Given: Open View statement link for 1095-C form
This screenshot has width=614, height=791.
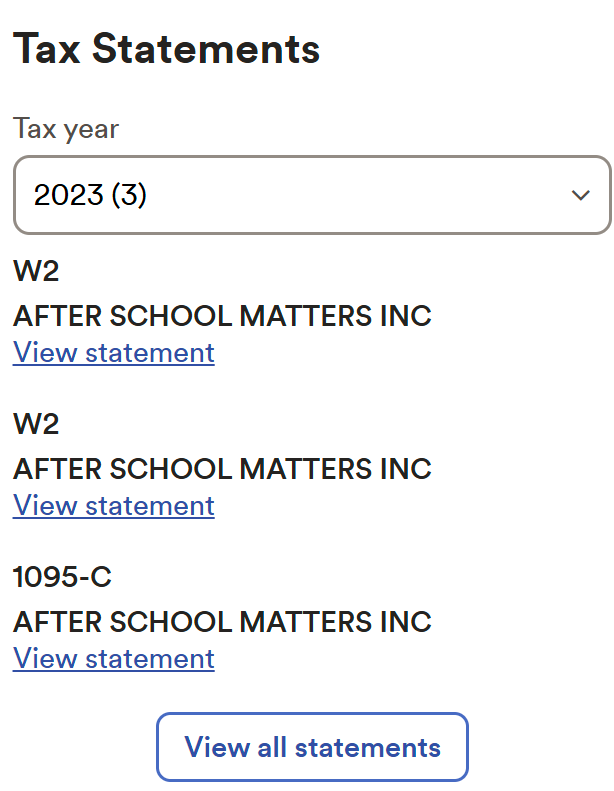Looking at the screenshot, I should pyautogui.click(x=113, y=659).
